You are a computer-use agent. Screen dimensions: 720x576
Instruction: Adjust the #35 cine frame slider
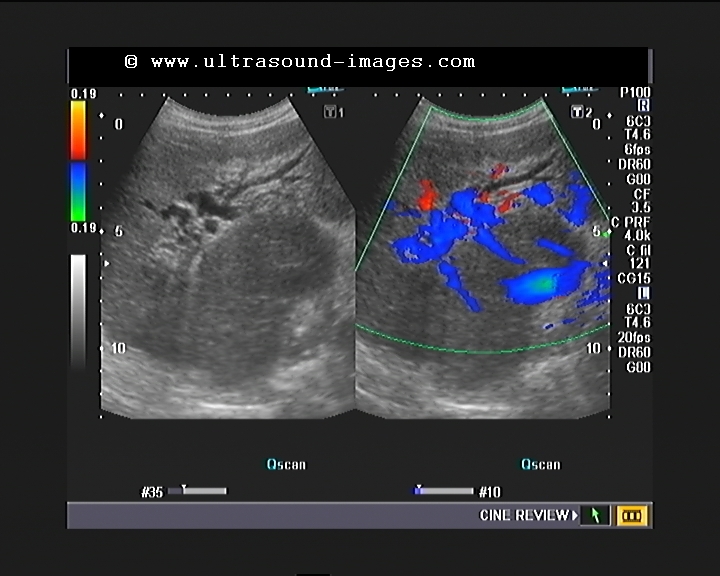pos(197,491)
